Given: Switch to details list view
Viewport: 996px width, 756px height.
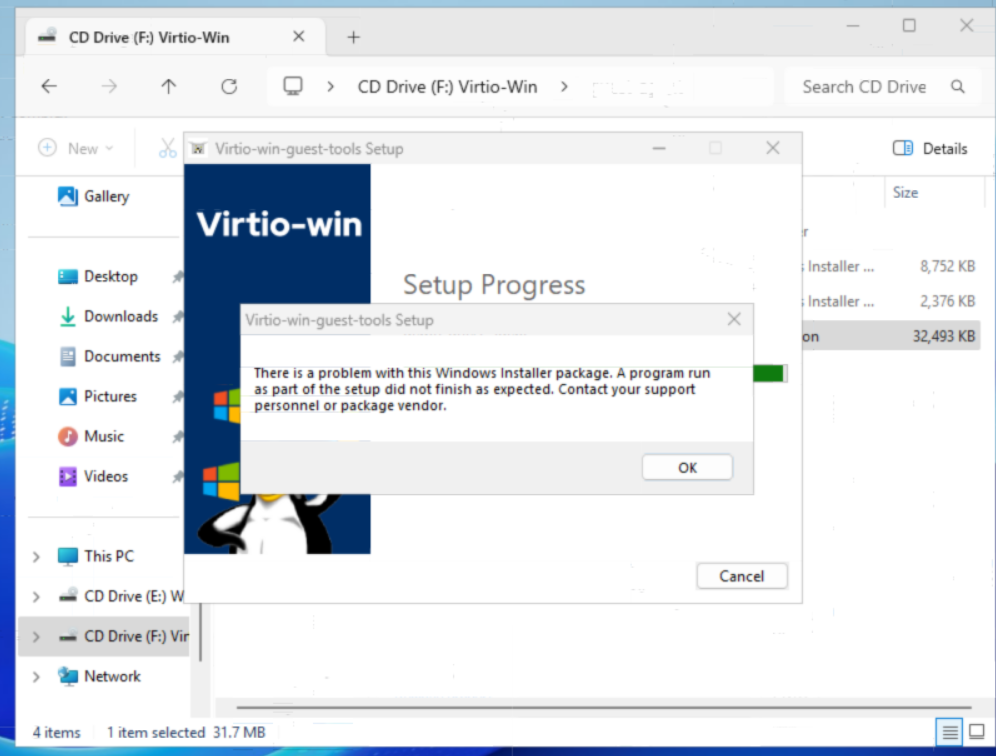Looking at the screenshot, I should [949, 732].
